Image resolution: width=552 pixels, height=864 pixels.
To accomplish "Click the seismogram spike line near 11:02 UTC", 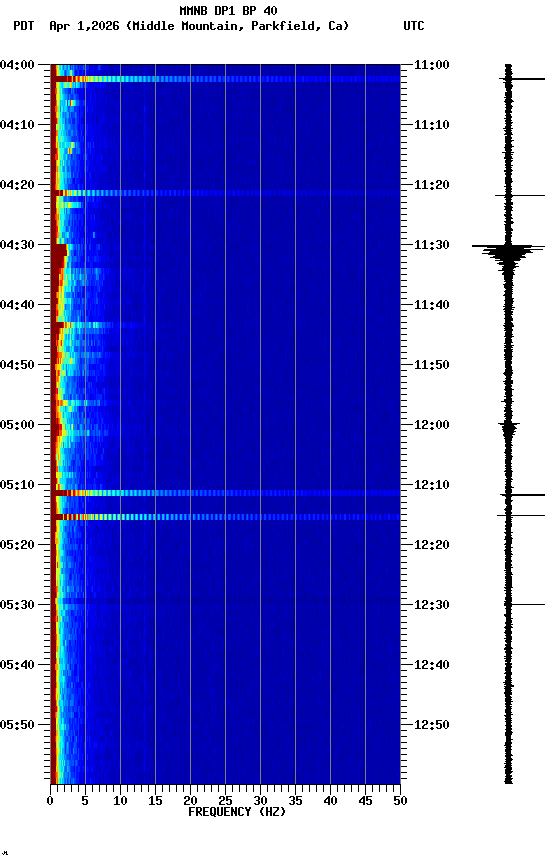I will coord(522,79).
